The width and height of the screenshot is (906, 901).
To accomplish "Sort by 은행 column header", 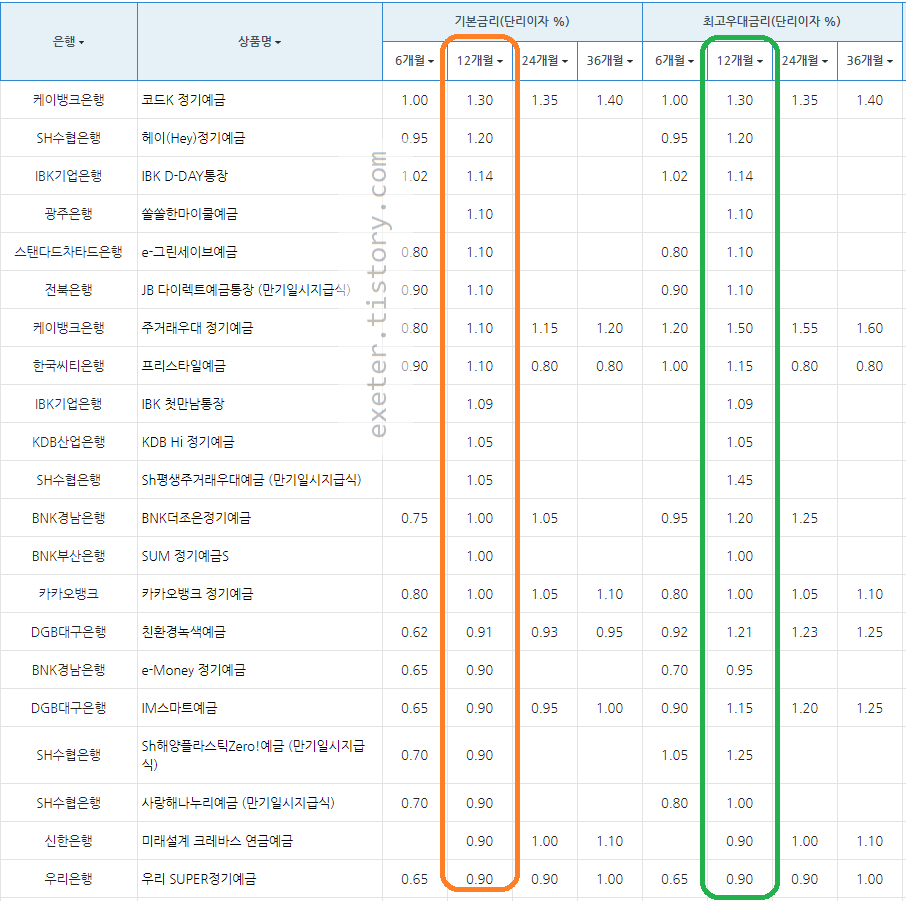I will (x=68, y=42).
